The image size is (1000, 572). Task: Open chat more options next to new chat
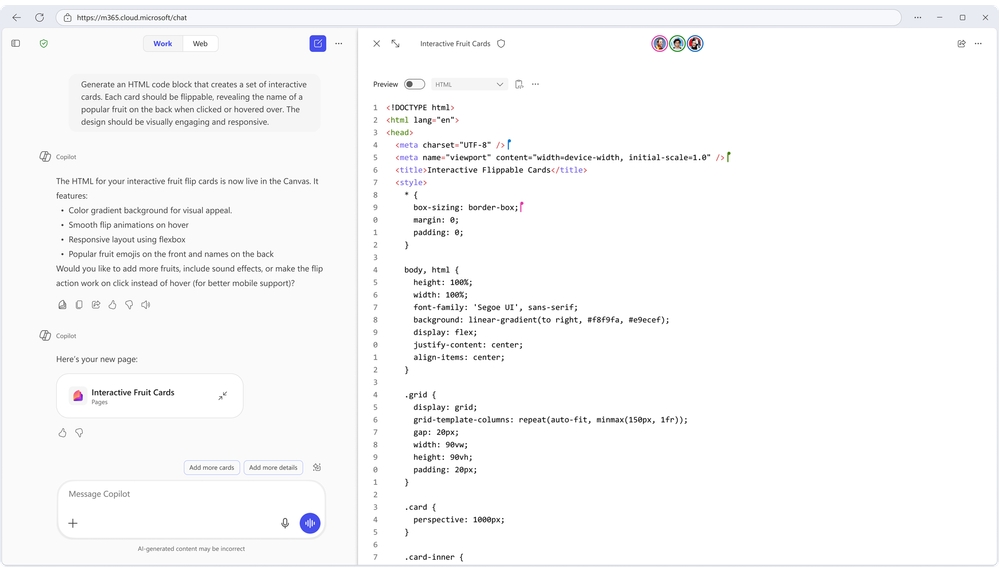tap(339, 43)
